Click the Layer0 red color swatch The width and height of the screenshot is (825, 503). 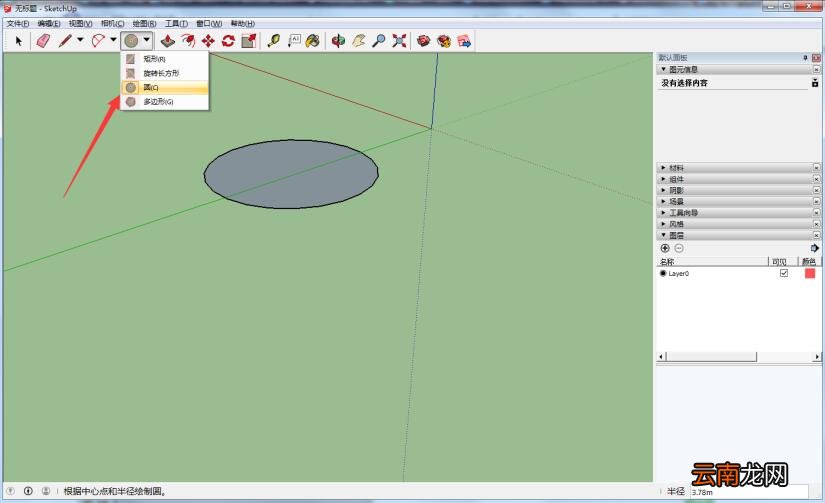[810, 273]
